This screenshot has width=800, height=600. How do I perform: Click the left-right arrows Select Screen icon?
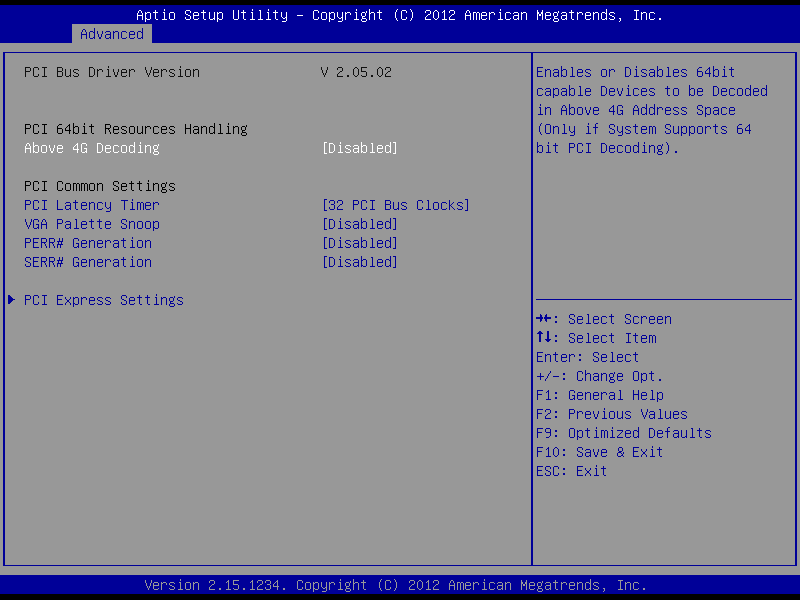(543, 319)
